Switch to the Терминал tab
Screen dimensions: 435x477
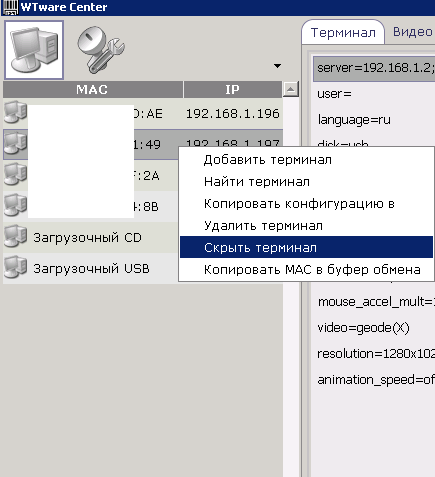[343, 32]
